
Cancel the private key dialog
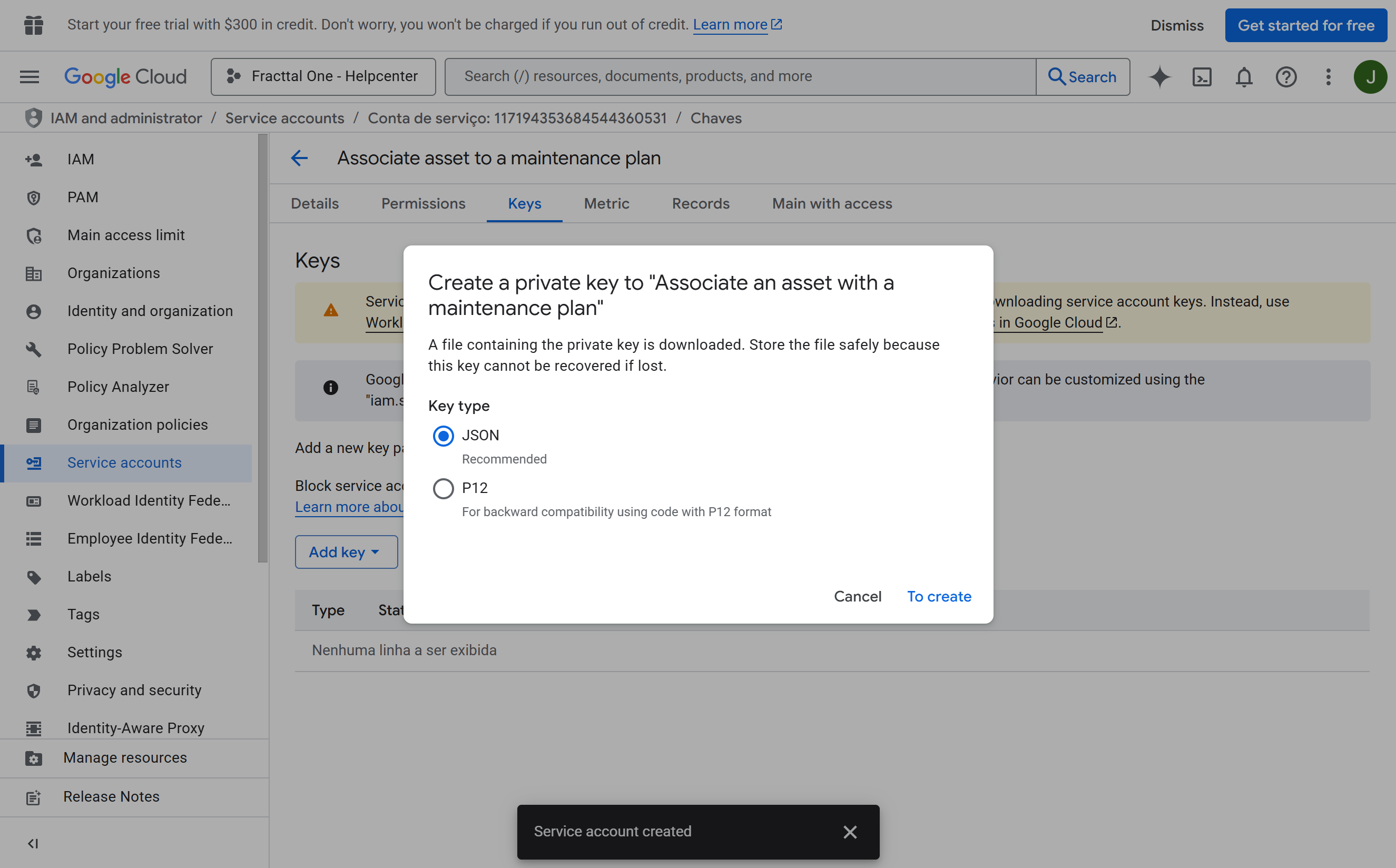pos(857,596)
